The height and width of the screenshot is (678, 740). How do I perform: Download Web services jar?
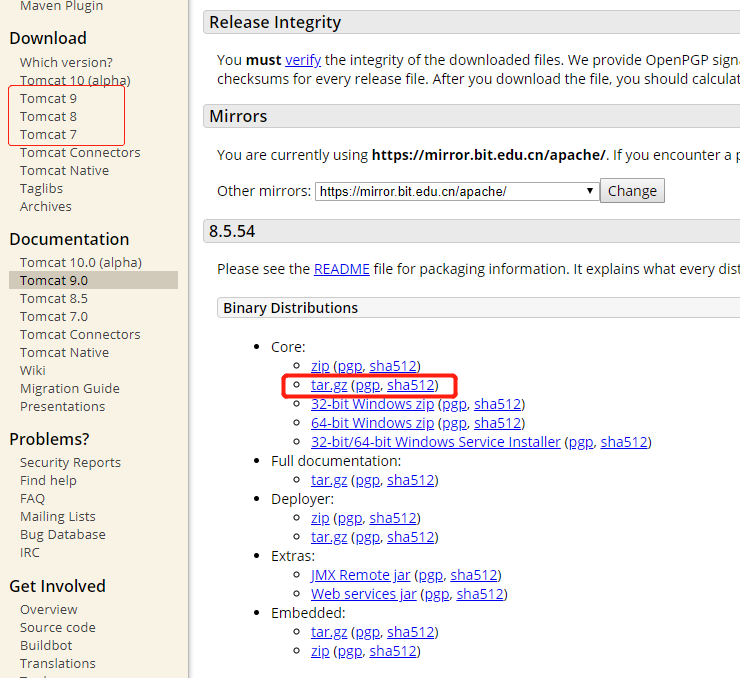[364, 594]
